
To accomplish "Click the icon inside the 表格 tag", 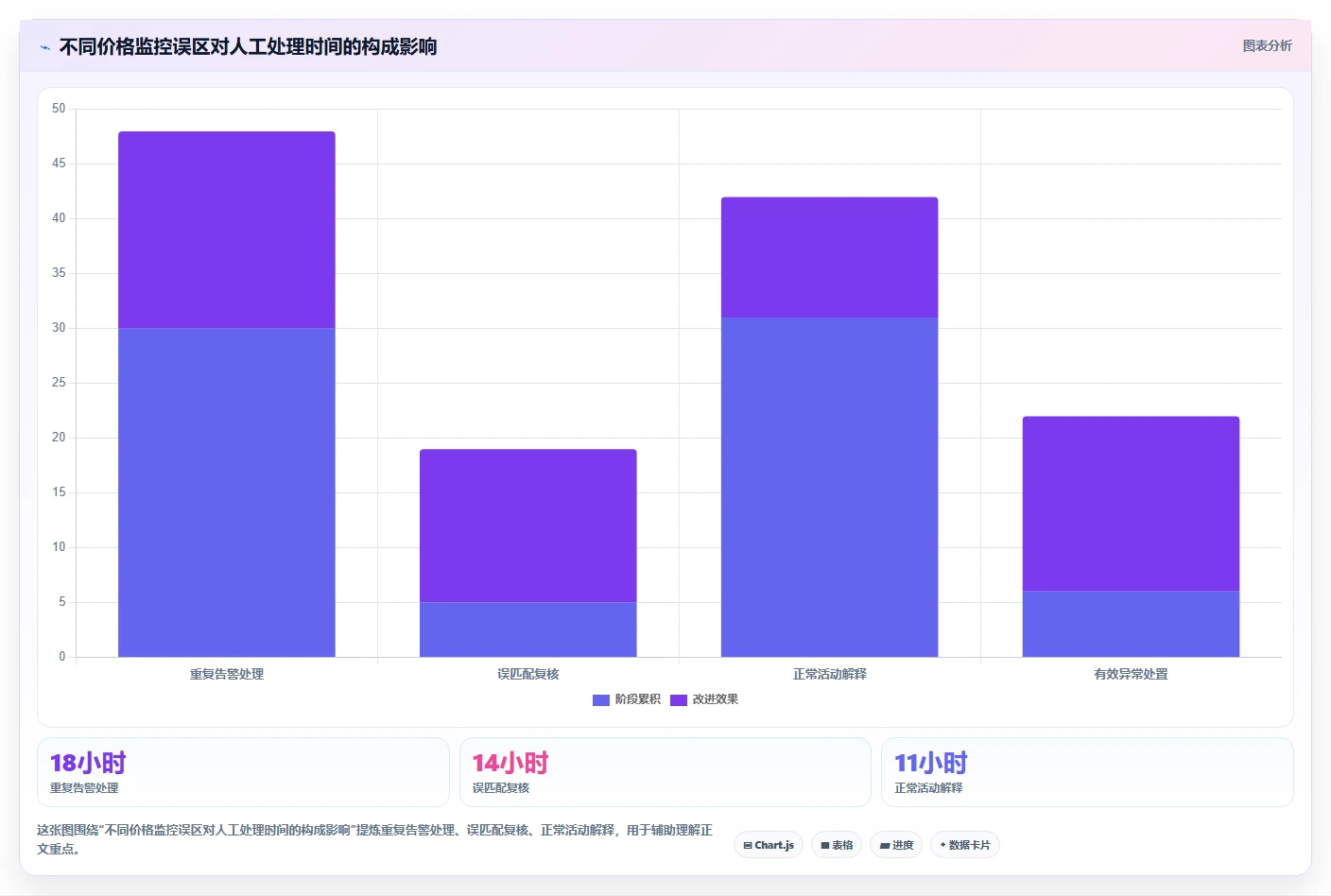I will 825,846.
